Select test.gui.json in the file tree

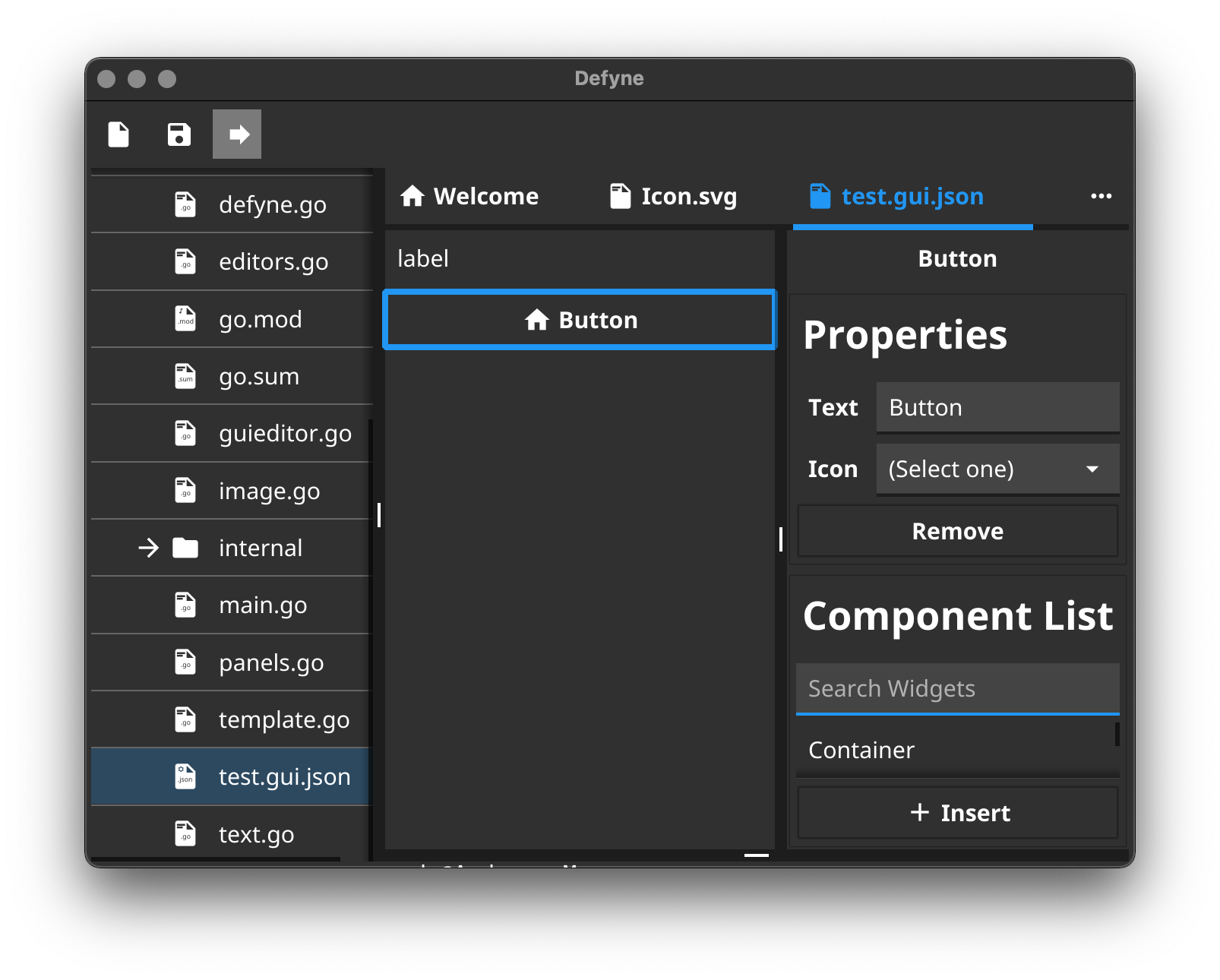click(x=230, y=776)
